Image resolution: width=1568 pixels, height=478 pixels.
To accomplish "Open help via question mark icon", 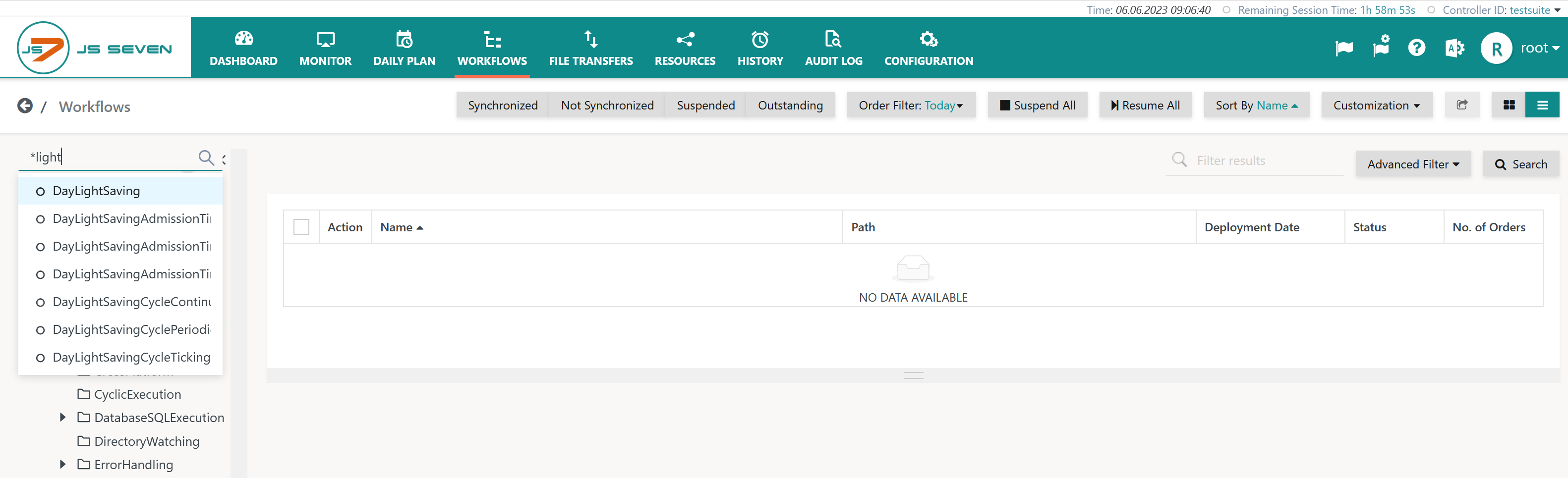I will pyautogui.click(x=1416, y=48).
